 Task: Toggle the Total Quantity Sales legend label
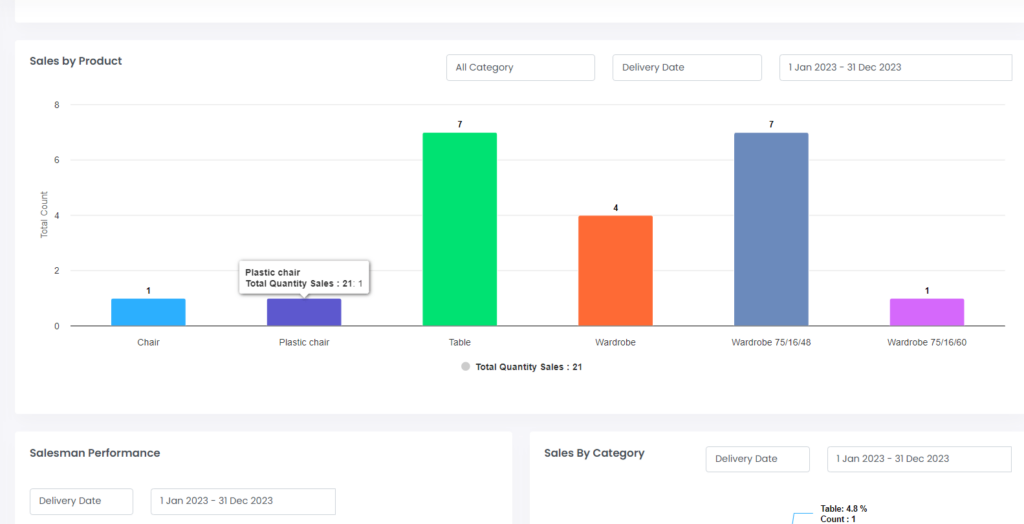coord(529,367)
